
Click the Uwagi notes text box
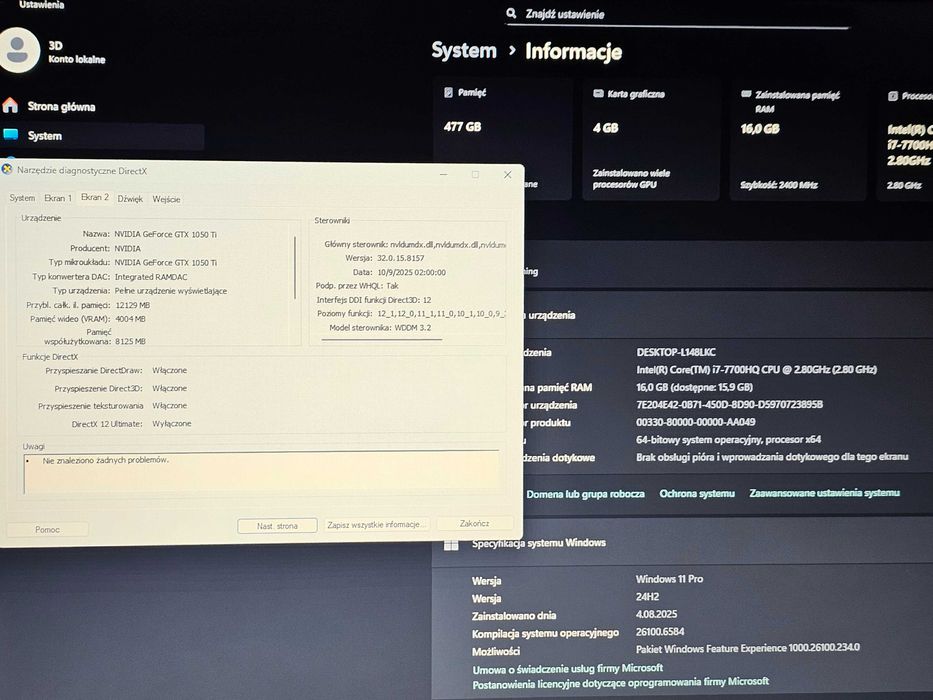[x=261, y=472]
